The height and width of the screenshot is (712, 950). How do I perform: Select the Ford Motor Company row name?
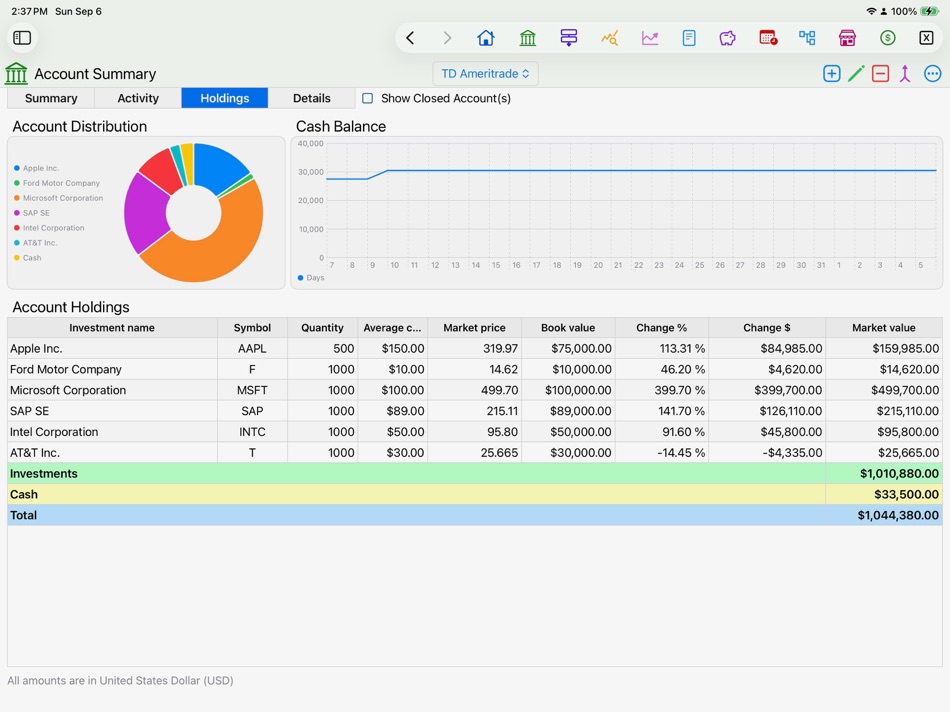(65, 369)
